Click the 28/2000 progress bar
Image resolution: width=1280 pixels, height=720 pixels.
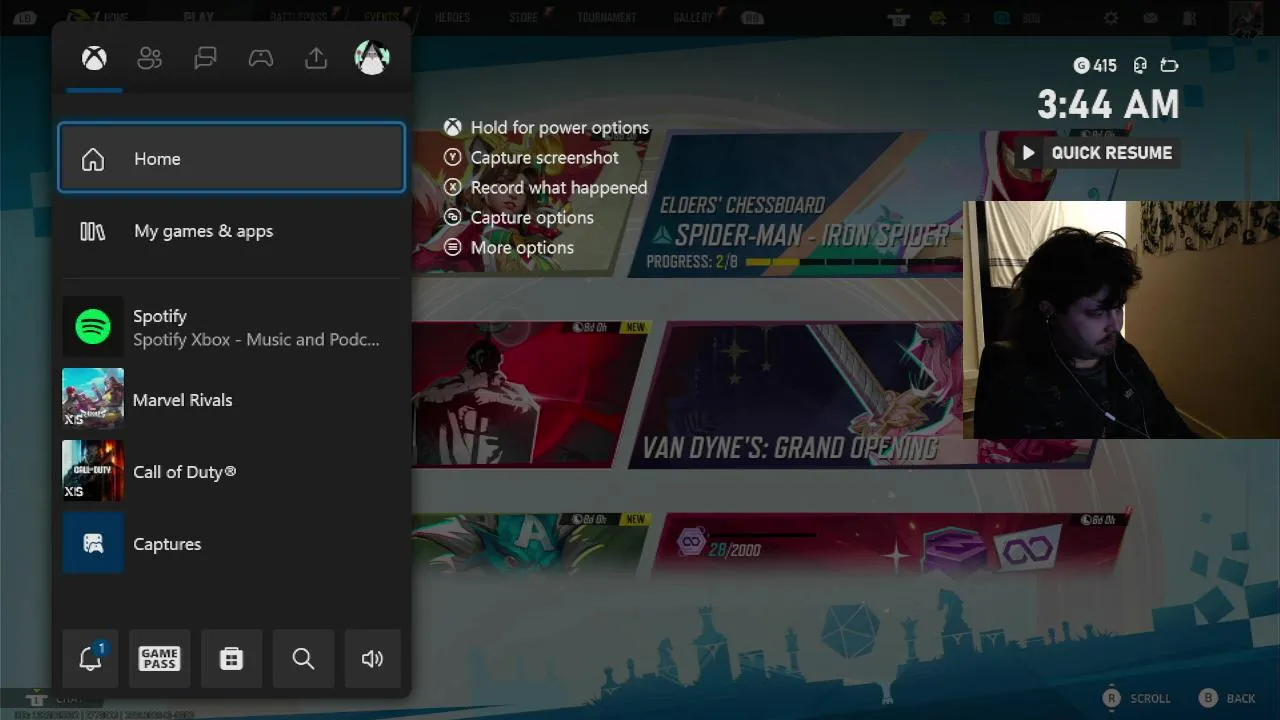click(760, 535)
